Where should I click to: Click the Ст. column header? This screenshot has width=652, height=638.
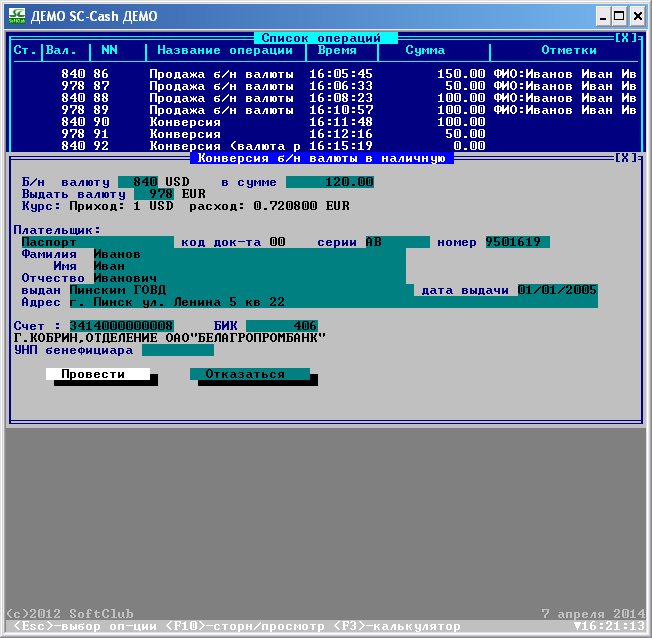coord(25,50)
